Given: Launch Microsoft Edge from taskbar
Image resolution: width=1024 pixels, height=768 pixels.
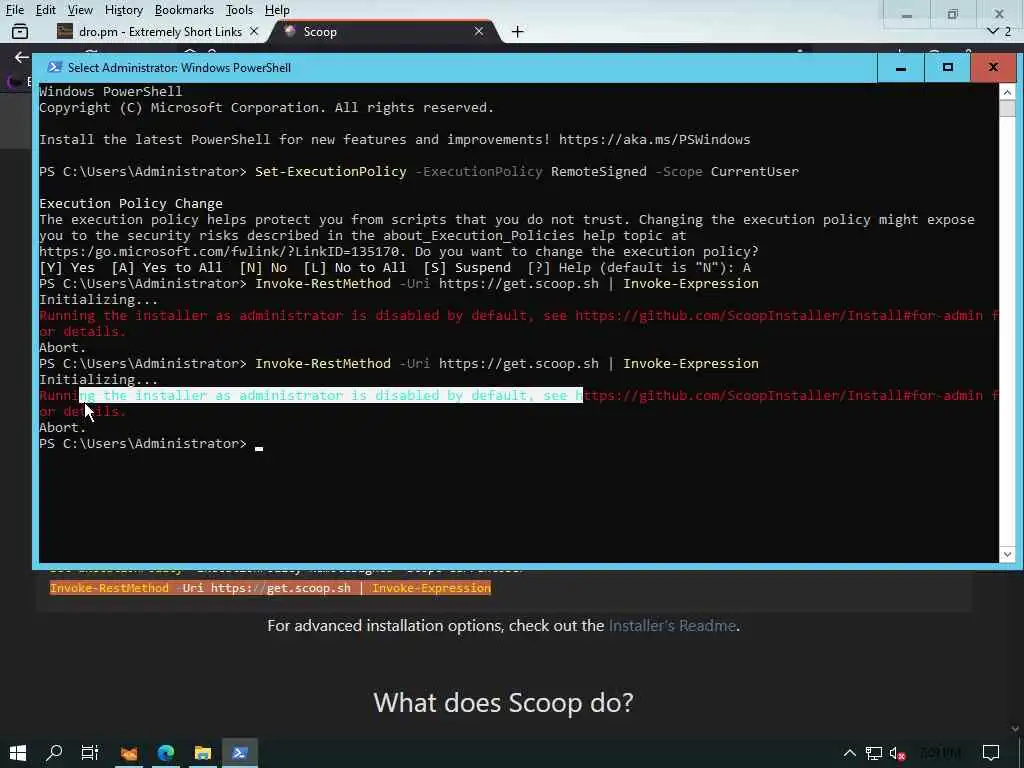Looking at the screenshot, I should tap(166, 753).
